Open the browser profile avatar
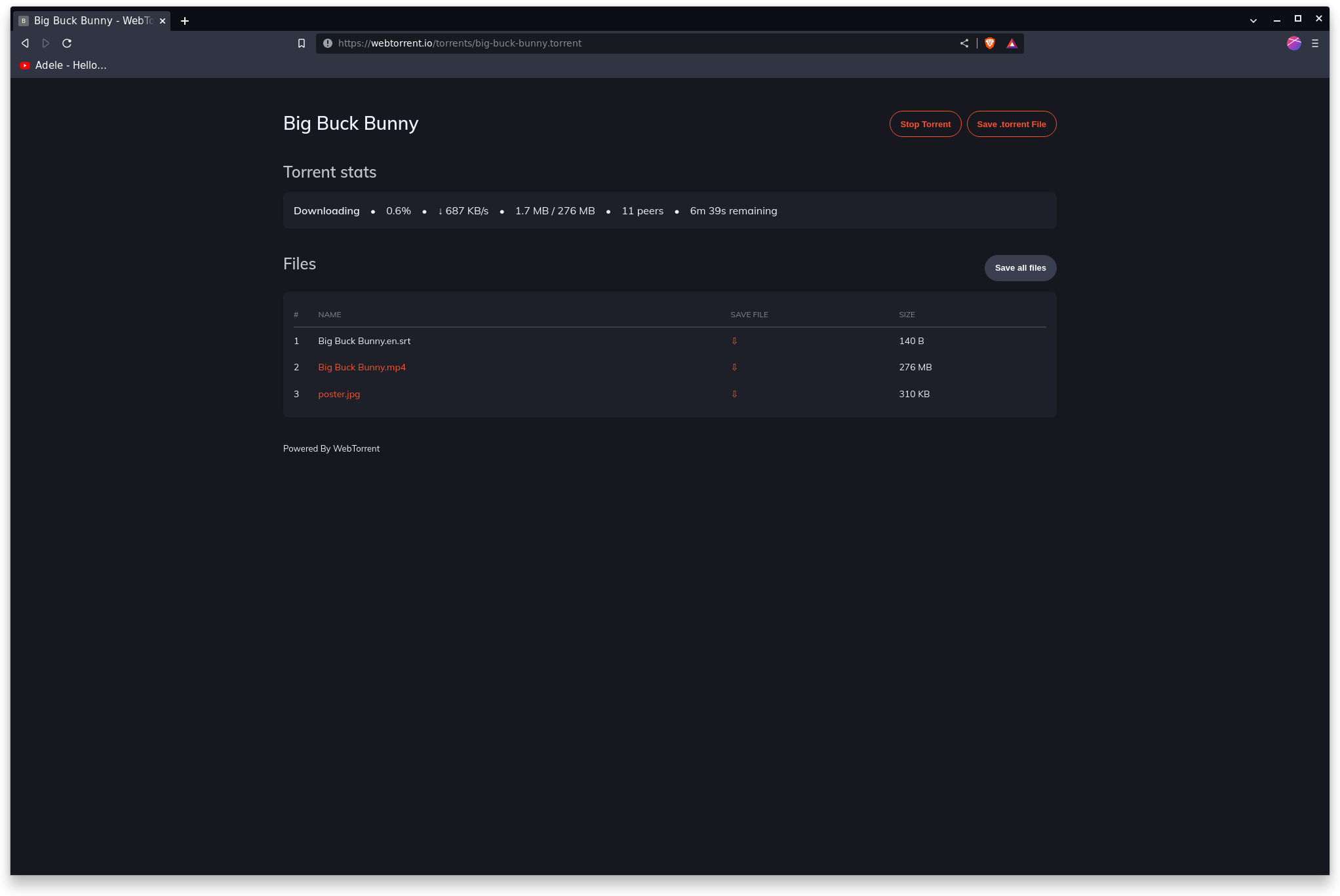1340x896 pixels. coord(1293,43)
